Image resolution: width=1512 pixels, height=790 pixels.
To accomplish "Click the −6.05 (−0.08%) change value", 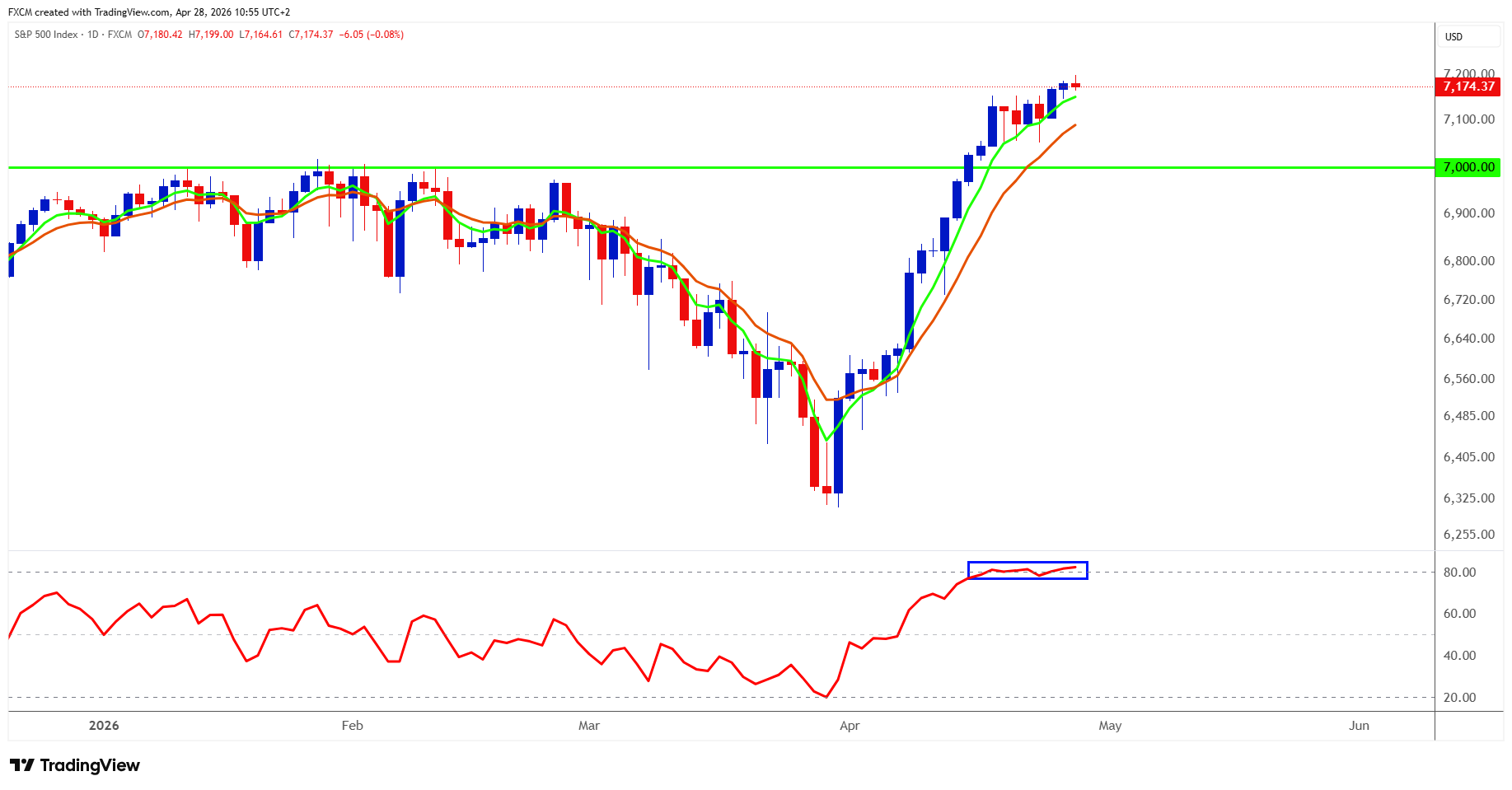I will click(372, 35).
